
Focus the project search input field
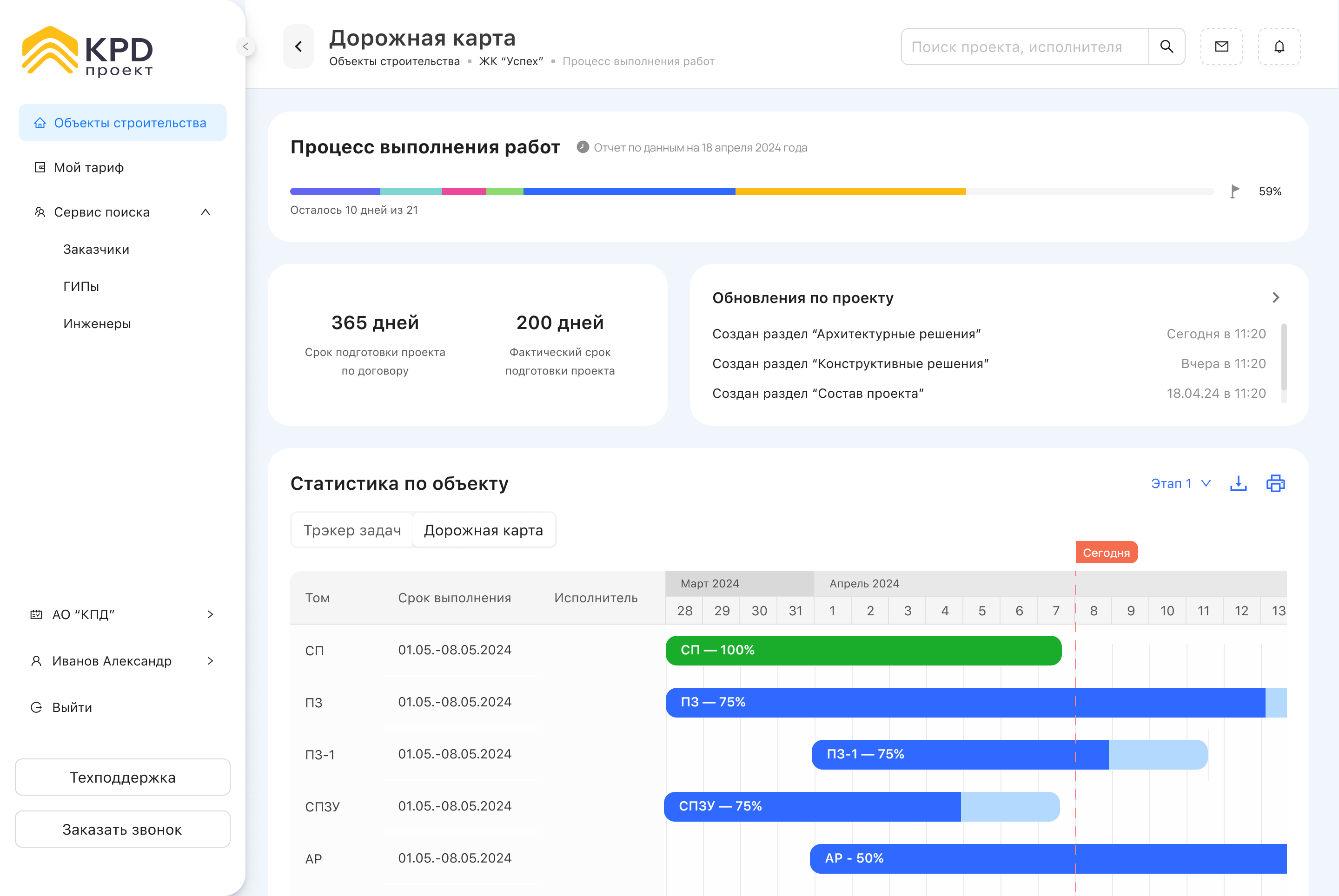click(x=1025, y=46)
